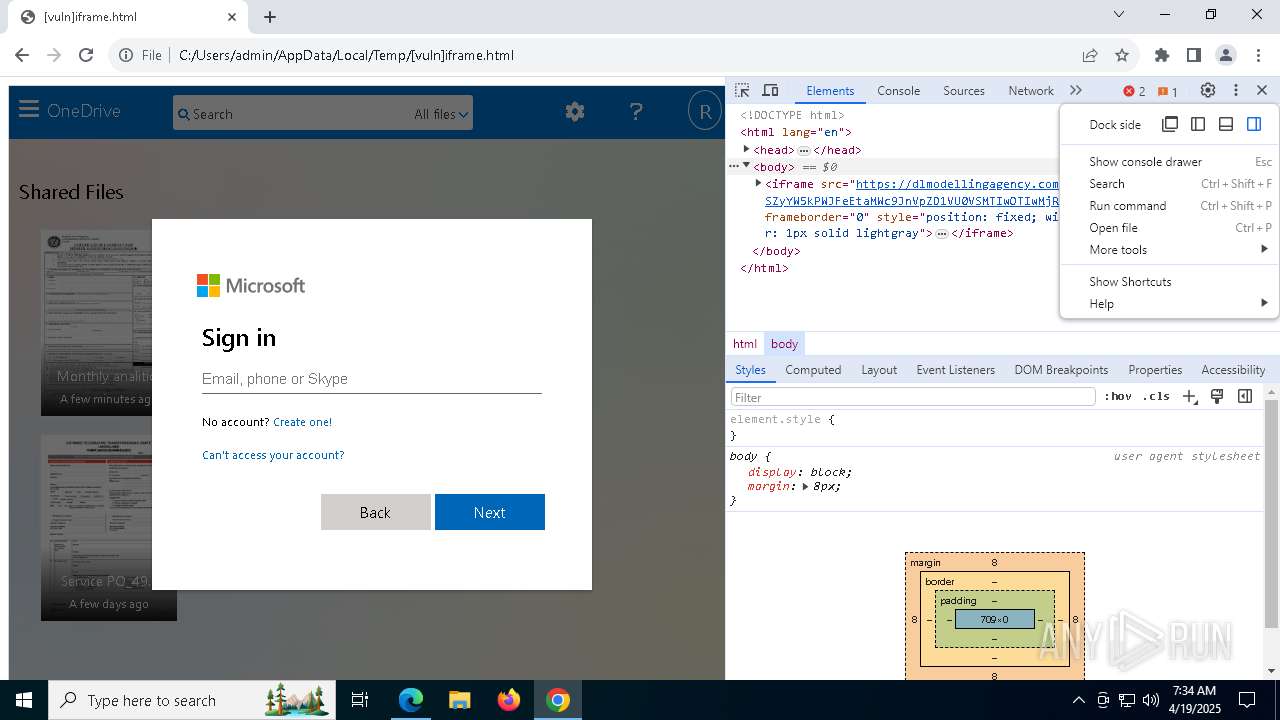This screenshot has width=1280, height=720.
Task: Open Chrome extensions puzzle icon
Action: [x=1162, y=55]
